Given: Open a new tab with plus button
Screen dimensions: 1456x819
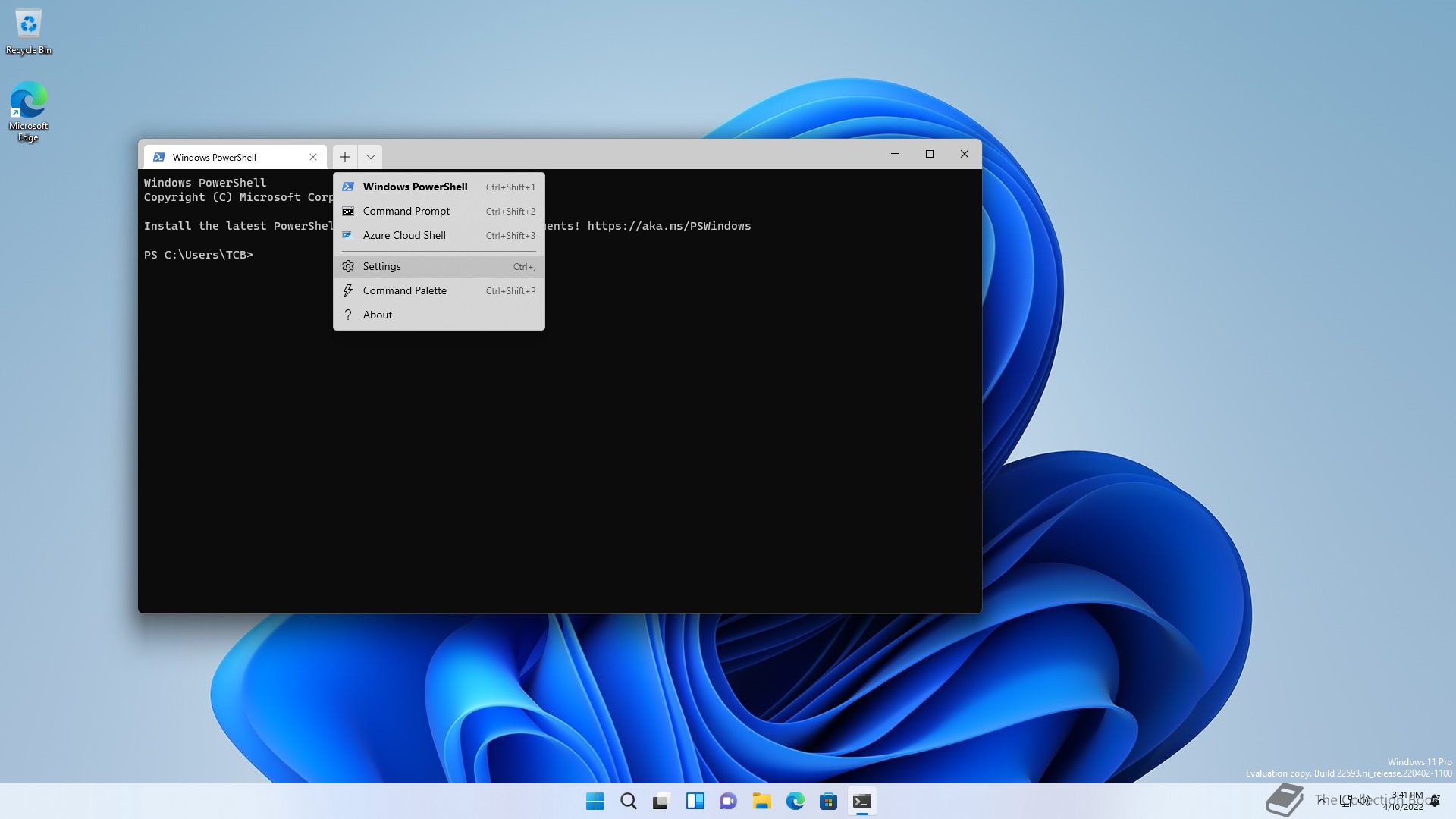Looking at the screenshot, I should pos(344,157).
